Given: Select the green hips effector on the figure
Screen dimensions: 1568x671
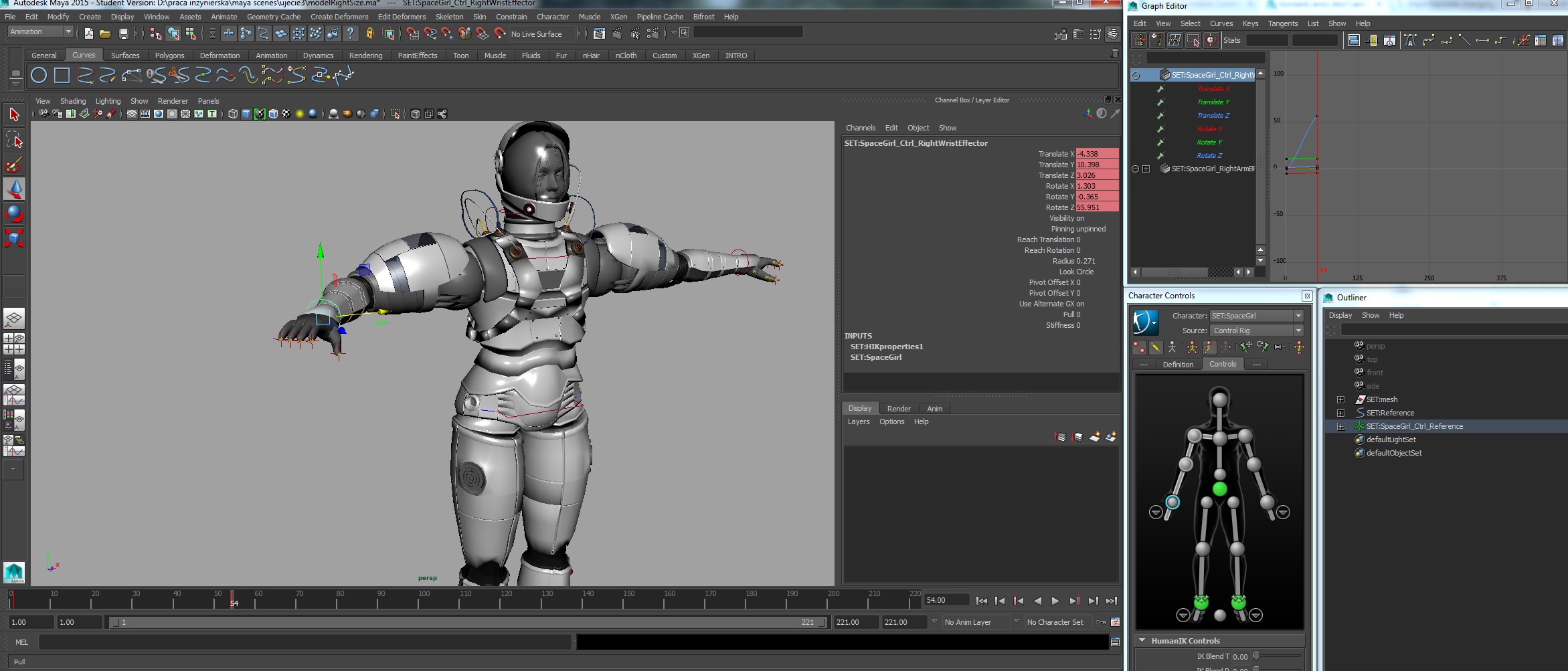Looking at the screenshot, I should [x=1220, y=489].
